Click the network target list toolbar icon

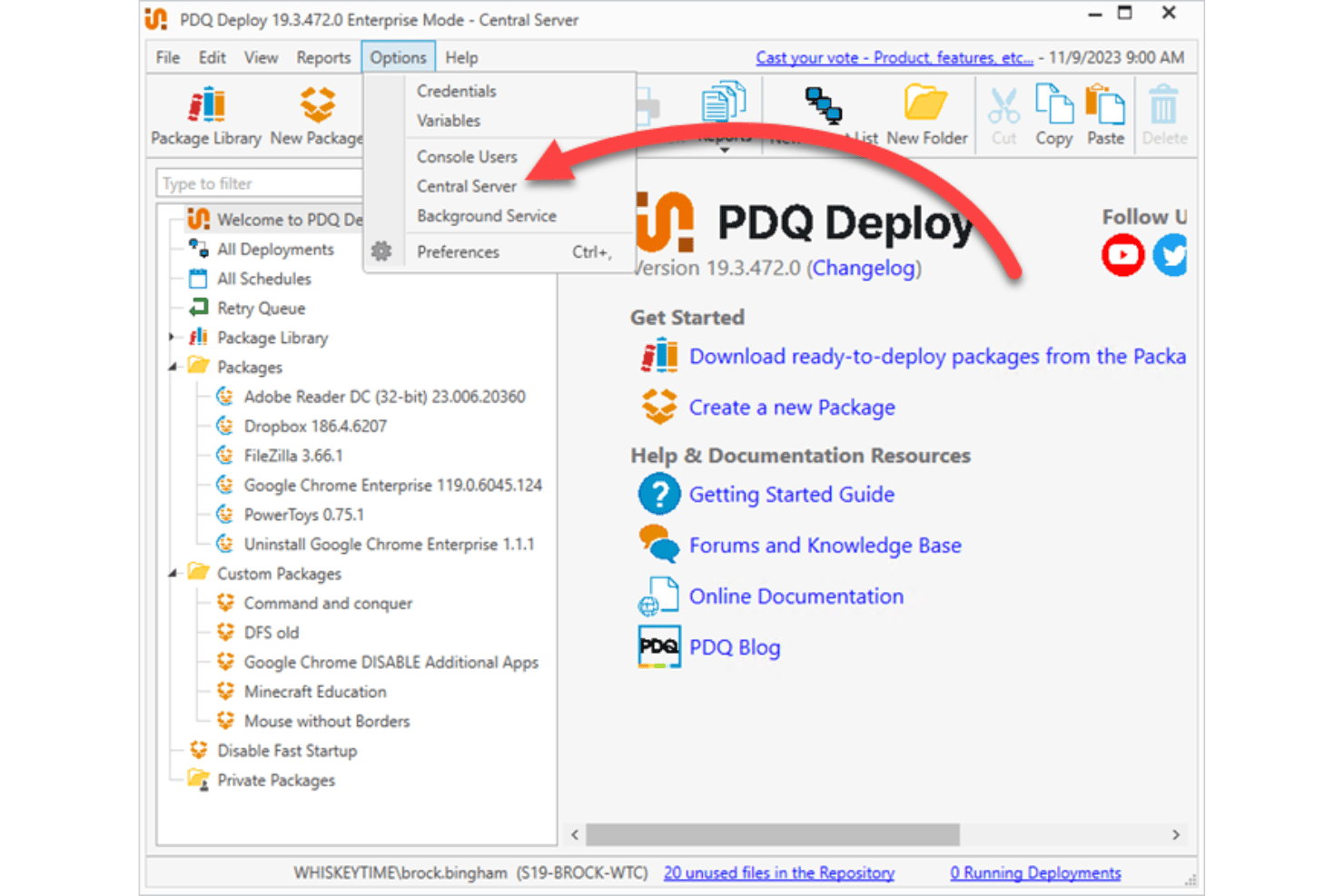point(824,104)
